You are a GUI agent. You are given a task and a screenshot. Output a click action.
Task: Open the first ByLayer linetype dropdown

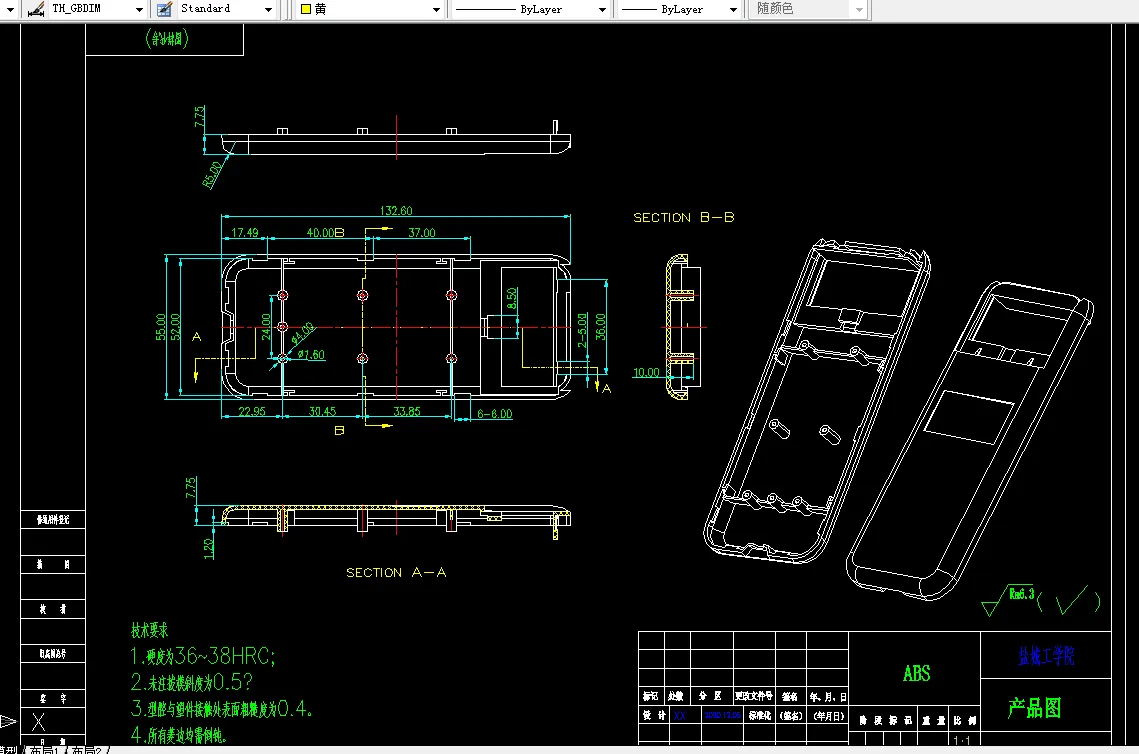(x=602, y=9)
